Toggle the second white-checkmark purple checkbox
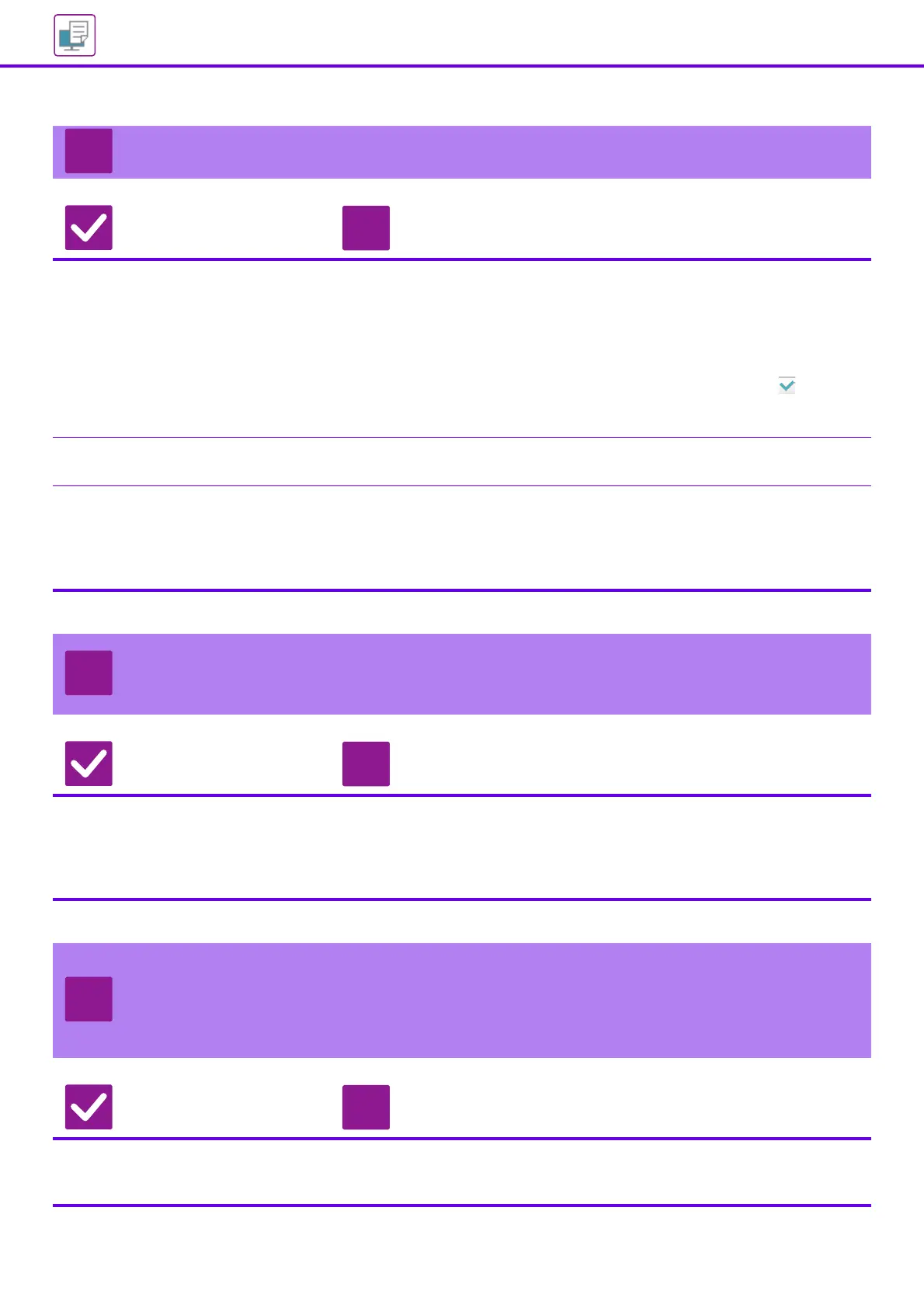Image resolution: width=924 pixels, height=1308 pixels. [89, 764]
